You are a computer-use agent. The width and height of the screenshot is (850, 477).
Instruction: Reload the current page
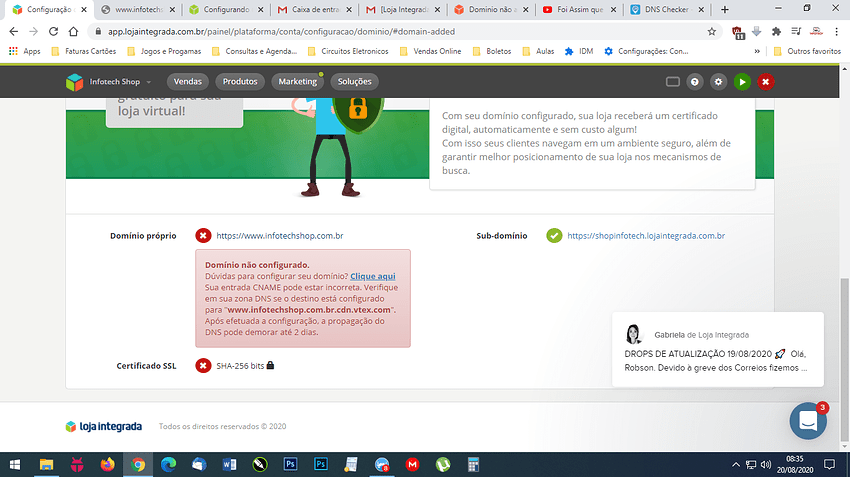(53, 31)
